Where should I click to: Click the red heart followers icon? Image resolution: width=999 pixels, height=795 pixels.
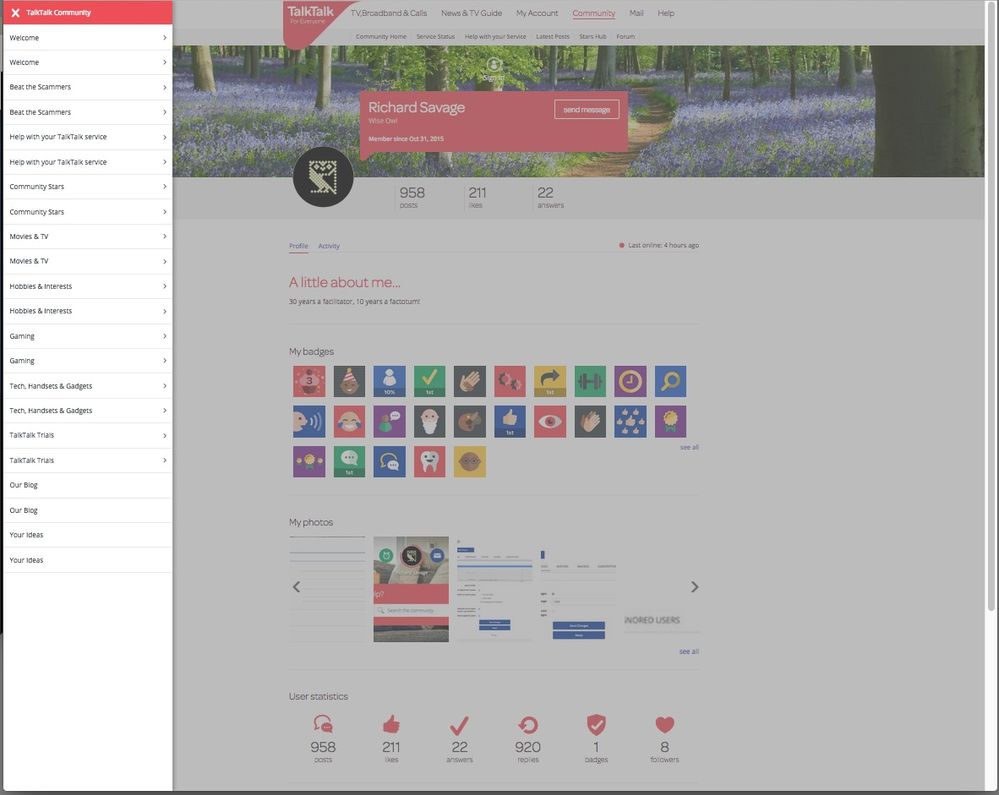coord(665,724)
